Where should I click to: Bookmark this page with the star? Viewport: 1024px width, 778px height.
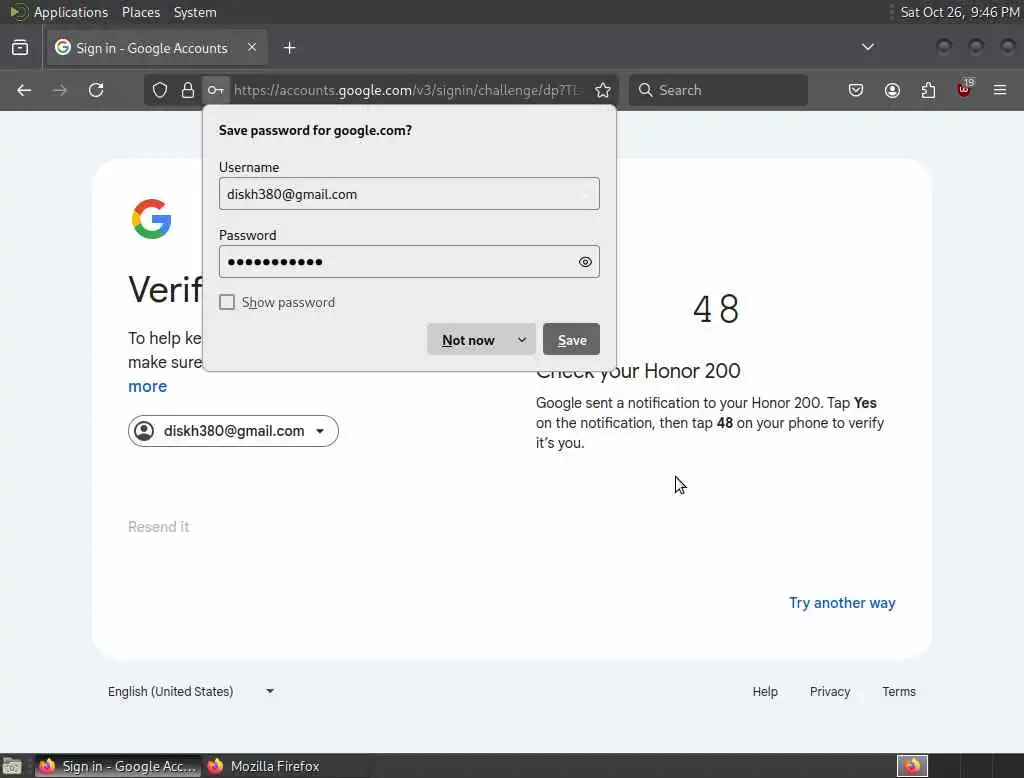pos(603,90)
